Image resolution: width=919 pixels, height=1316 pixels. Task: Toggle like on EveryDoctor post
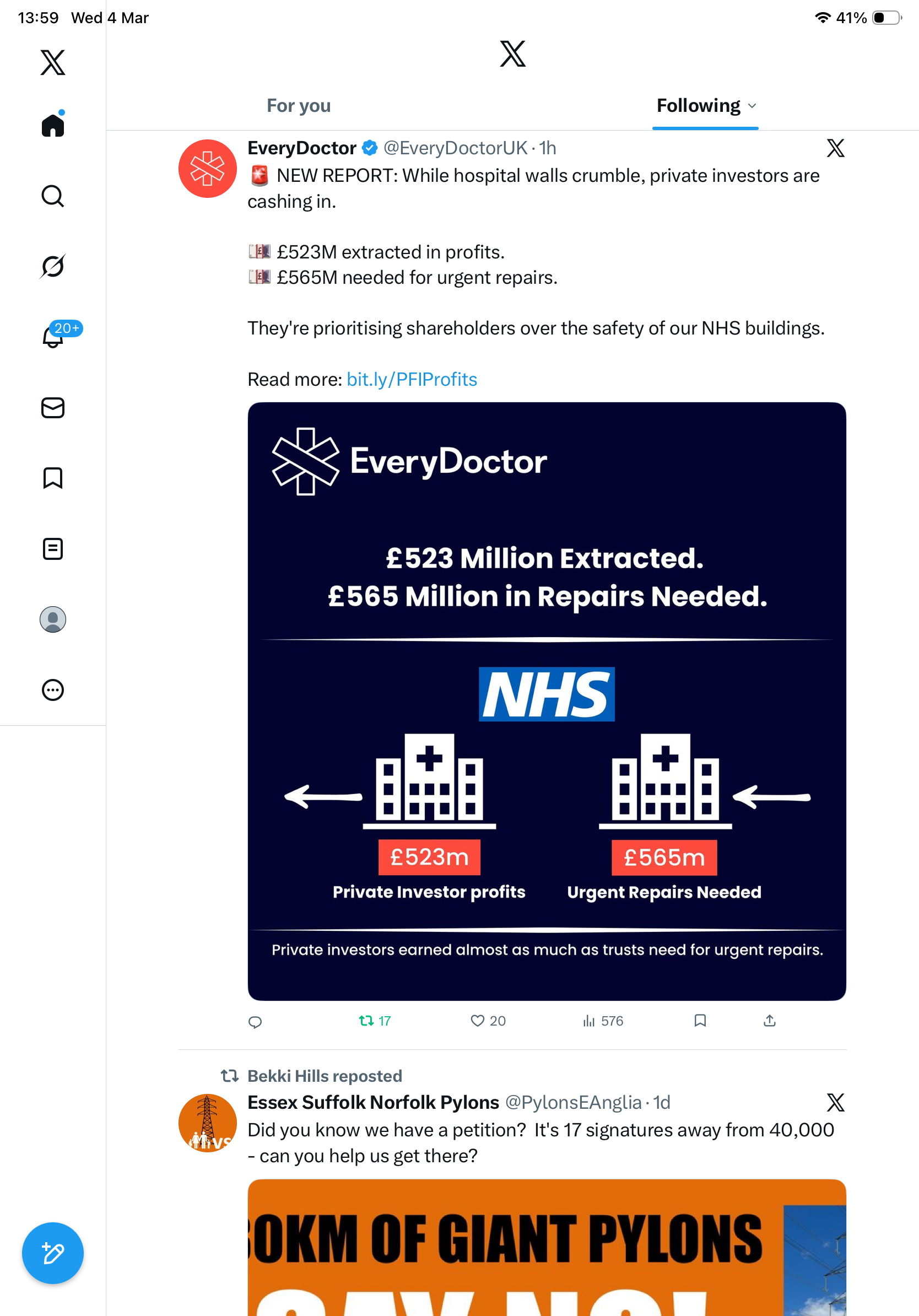488,1021
